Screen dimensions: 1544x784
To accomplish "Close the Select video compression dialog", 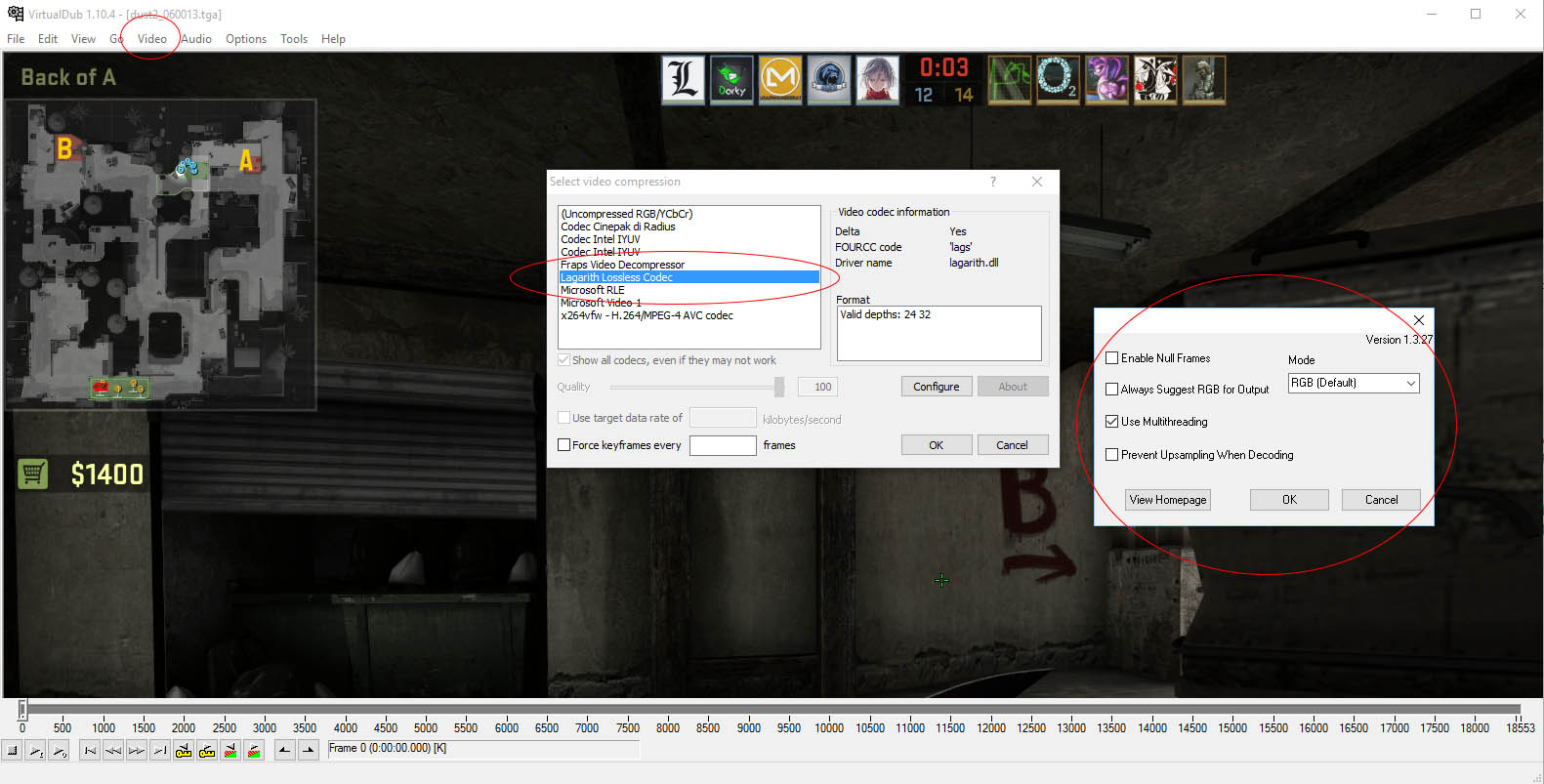I will 1037,182.
